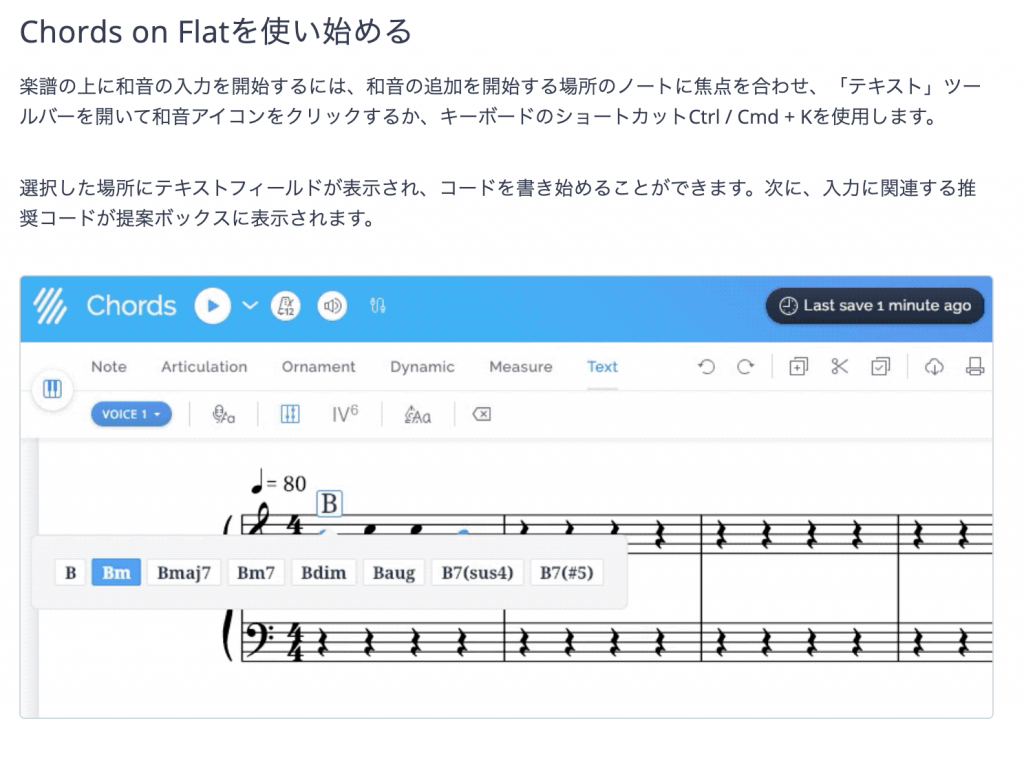Click the redo arrow icon
This screenshot has height=763, width=1024.
[x=745, y=366]
